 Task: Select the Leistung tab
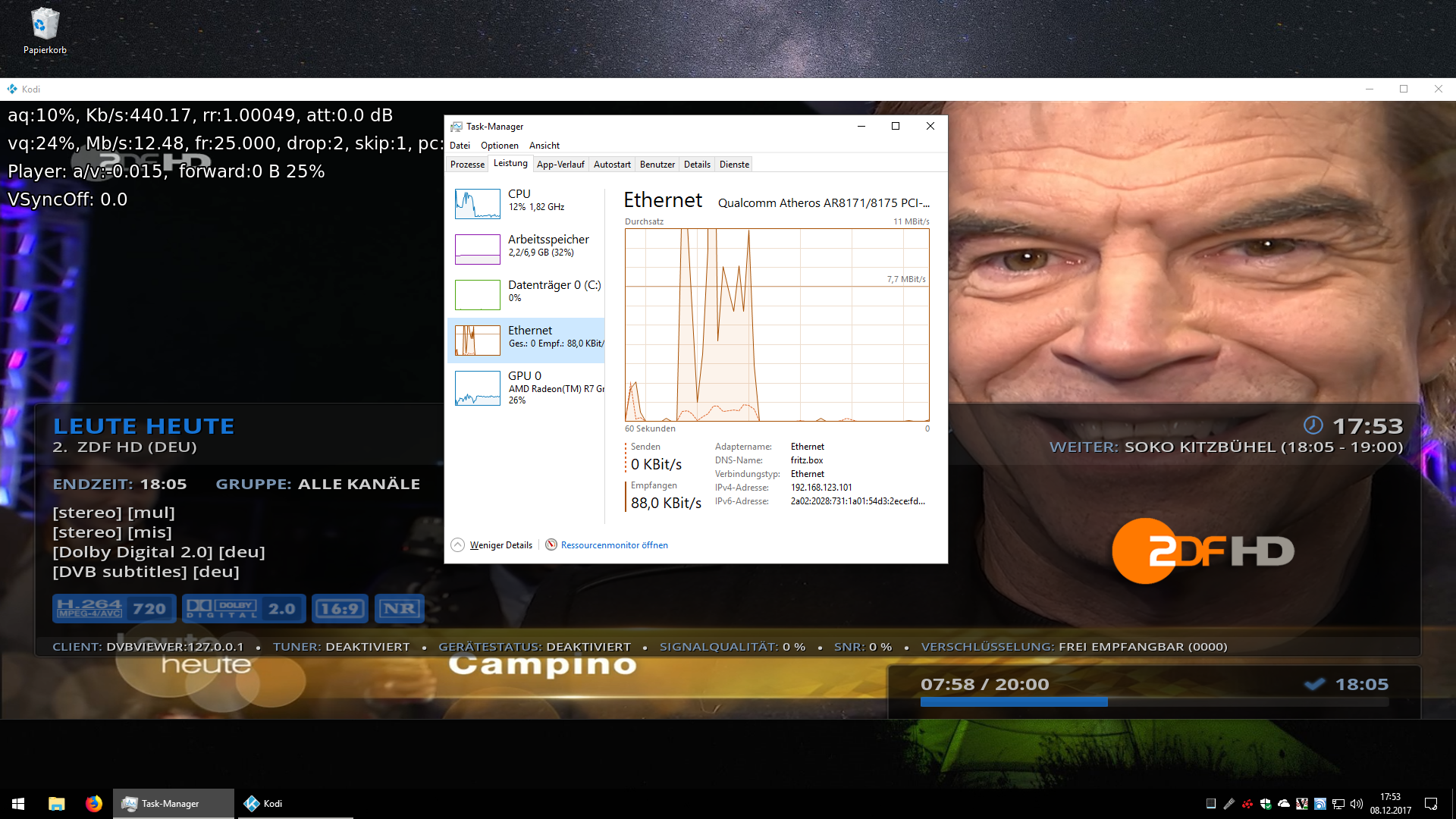[510, 163]
